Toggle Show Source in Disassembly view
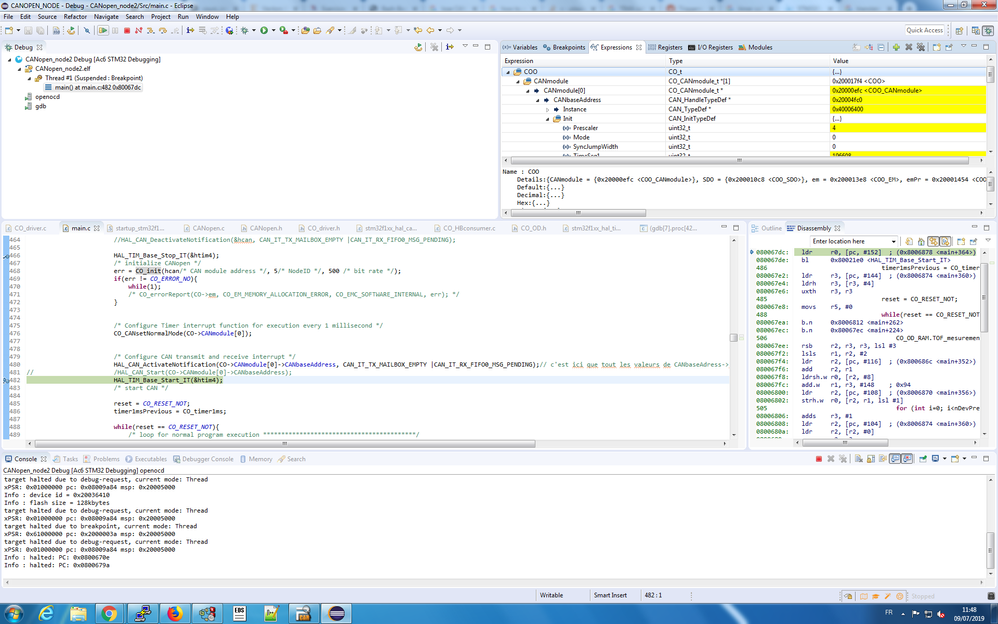 click(945, 241)
